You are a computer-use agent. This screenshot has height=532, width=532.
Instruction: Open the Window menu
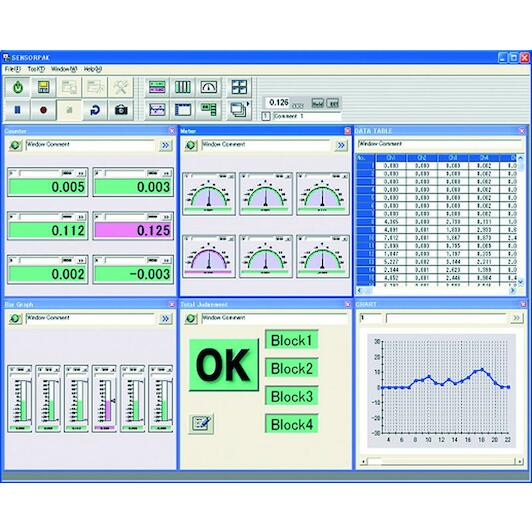[64, 69]
